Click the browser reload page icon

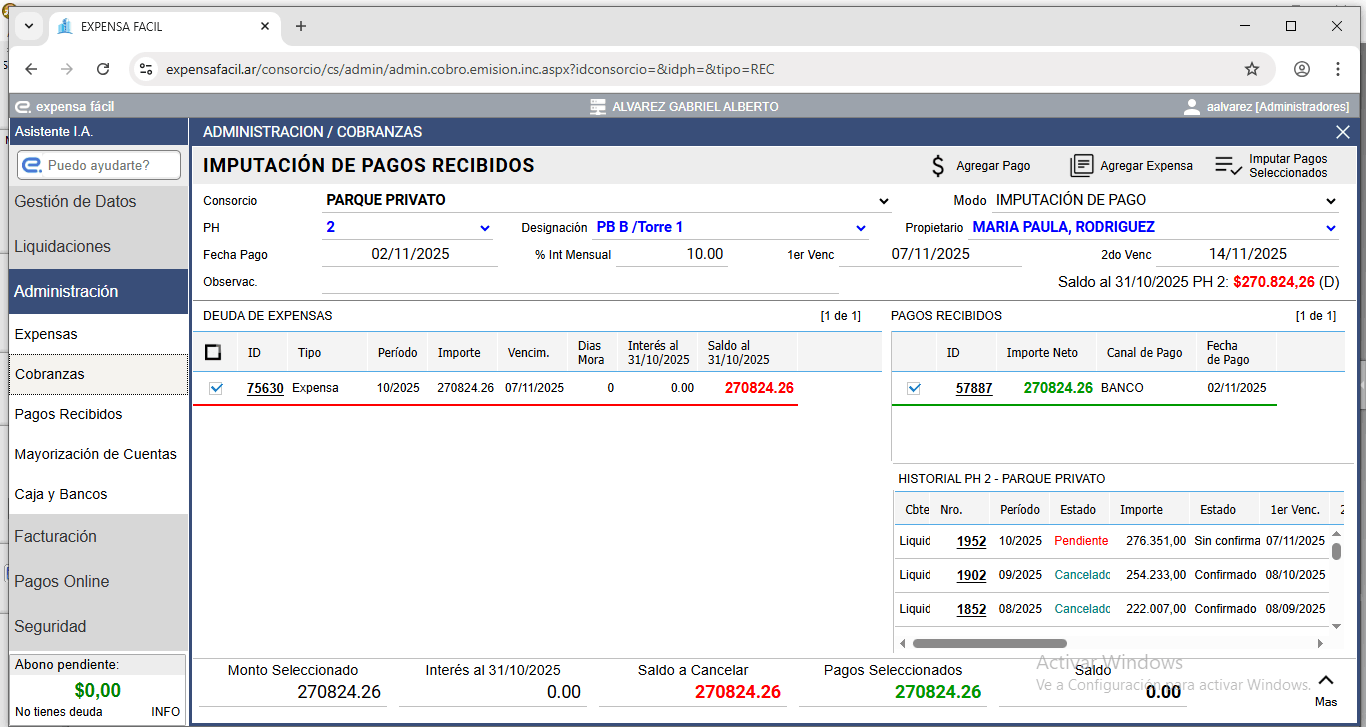103,69
